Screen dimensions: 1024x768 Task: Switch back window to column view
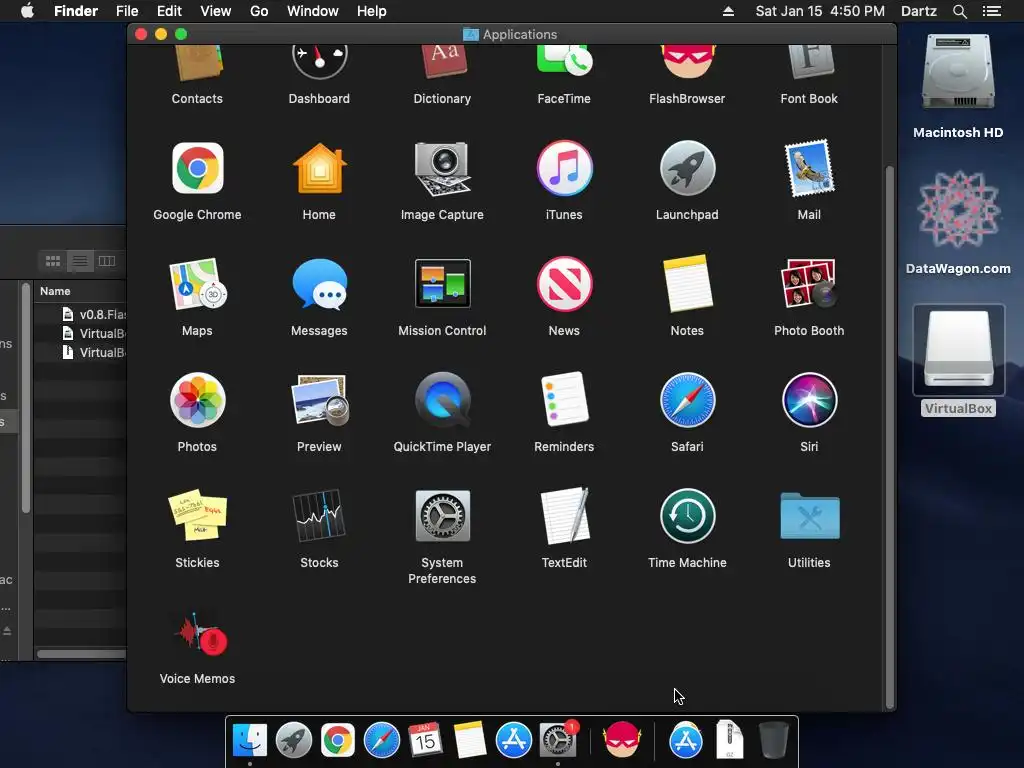tap(106, 261)
